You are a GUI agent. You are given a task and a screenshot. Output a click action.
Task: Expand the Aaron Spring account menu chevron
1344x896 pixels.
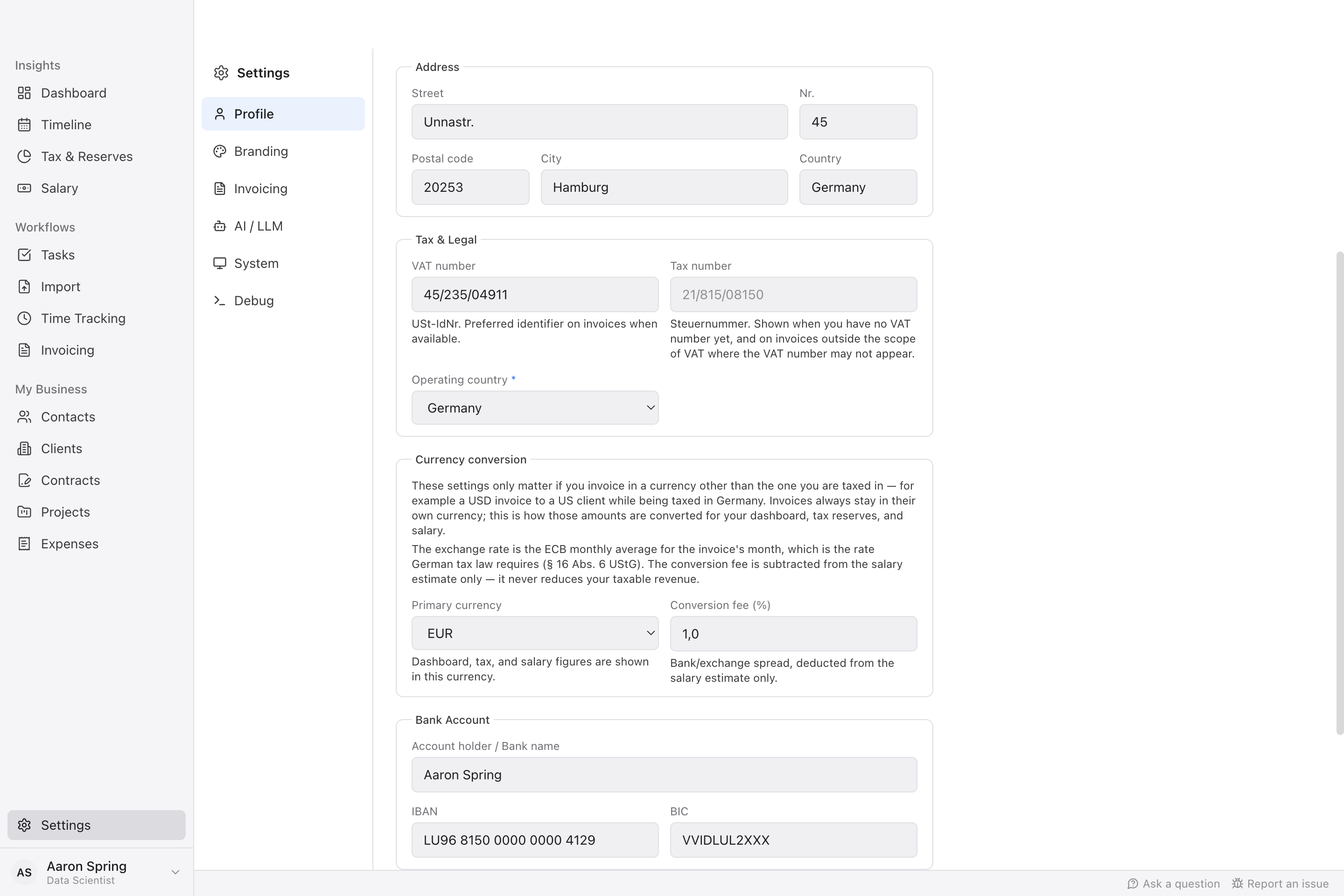coord(175,872)
